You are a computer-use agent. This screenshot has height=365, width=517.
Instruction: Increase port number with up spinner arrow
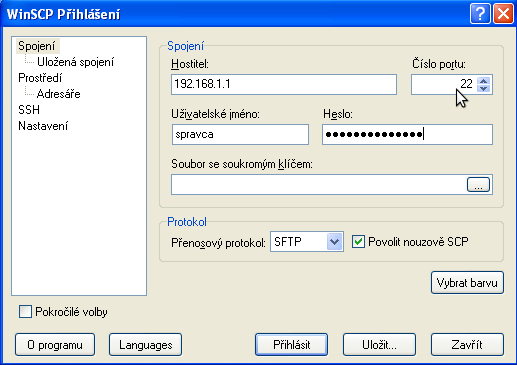(483, 80)
